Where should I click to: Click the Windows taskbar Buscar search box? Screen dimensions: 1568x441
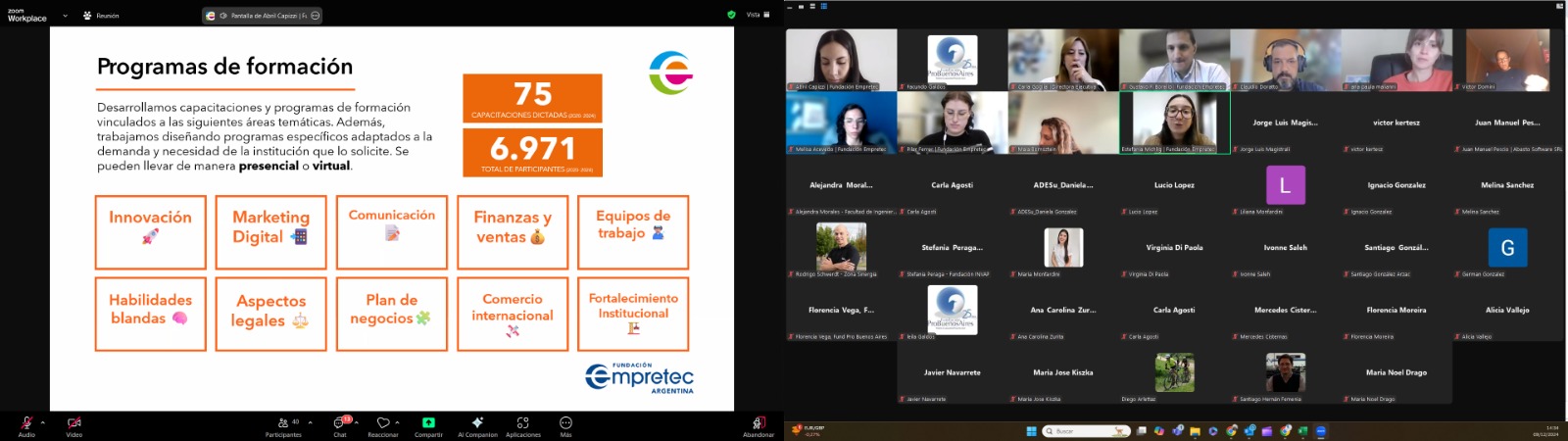coord(1085,431)
